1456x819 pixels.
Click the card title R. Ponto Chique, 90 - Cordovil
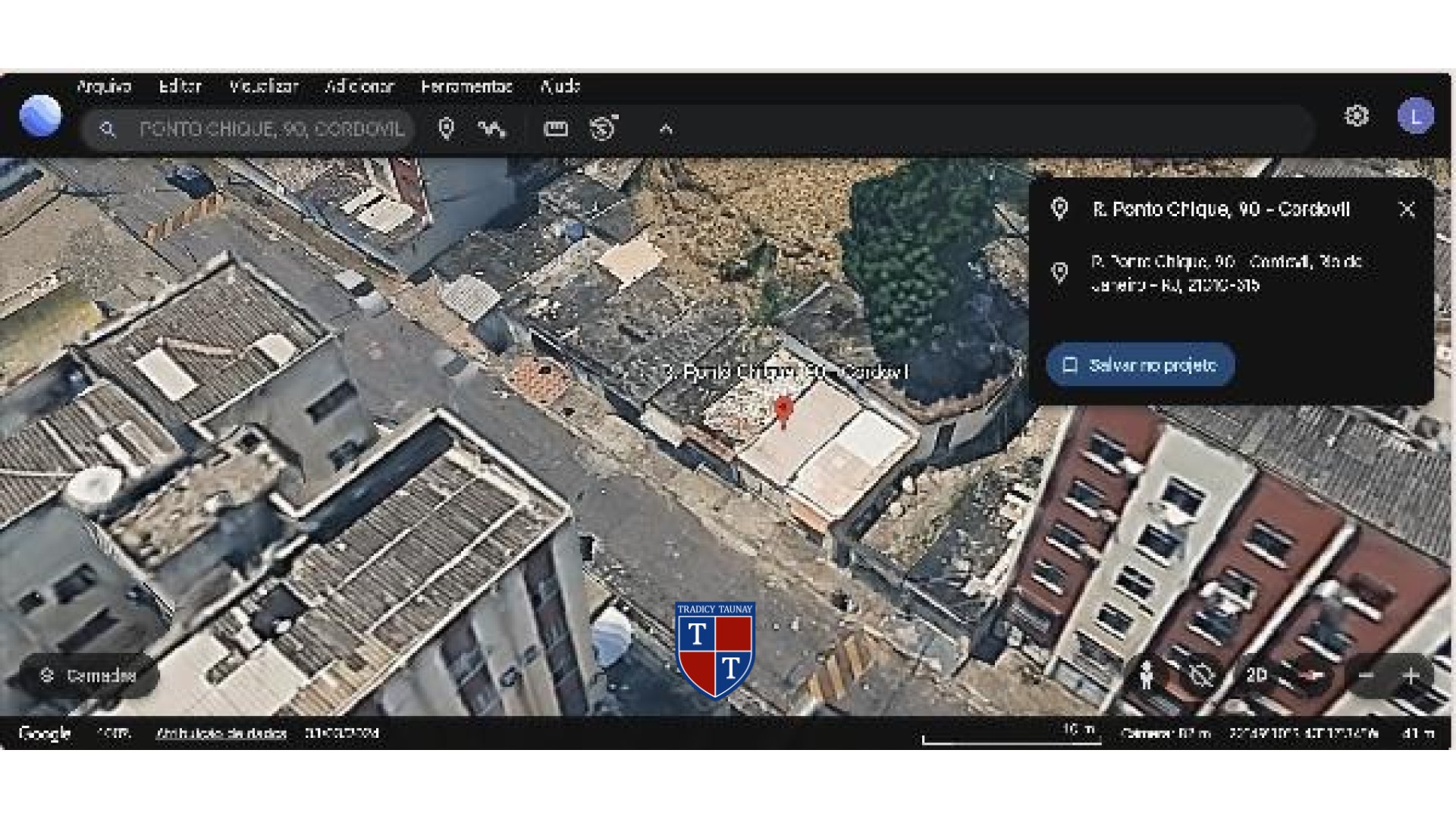click(1221, 209)
